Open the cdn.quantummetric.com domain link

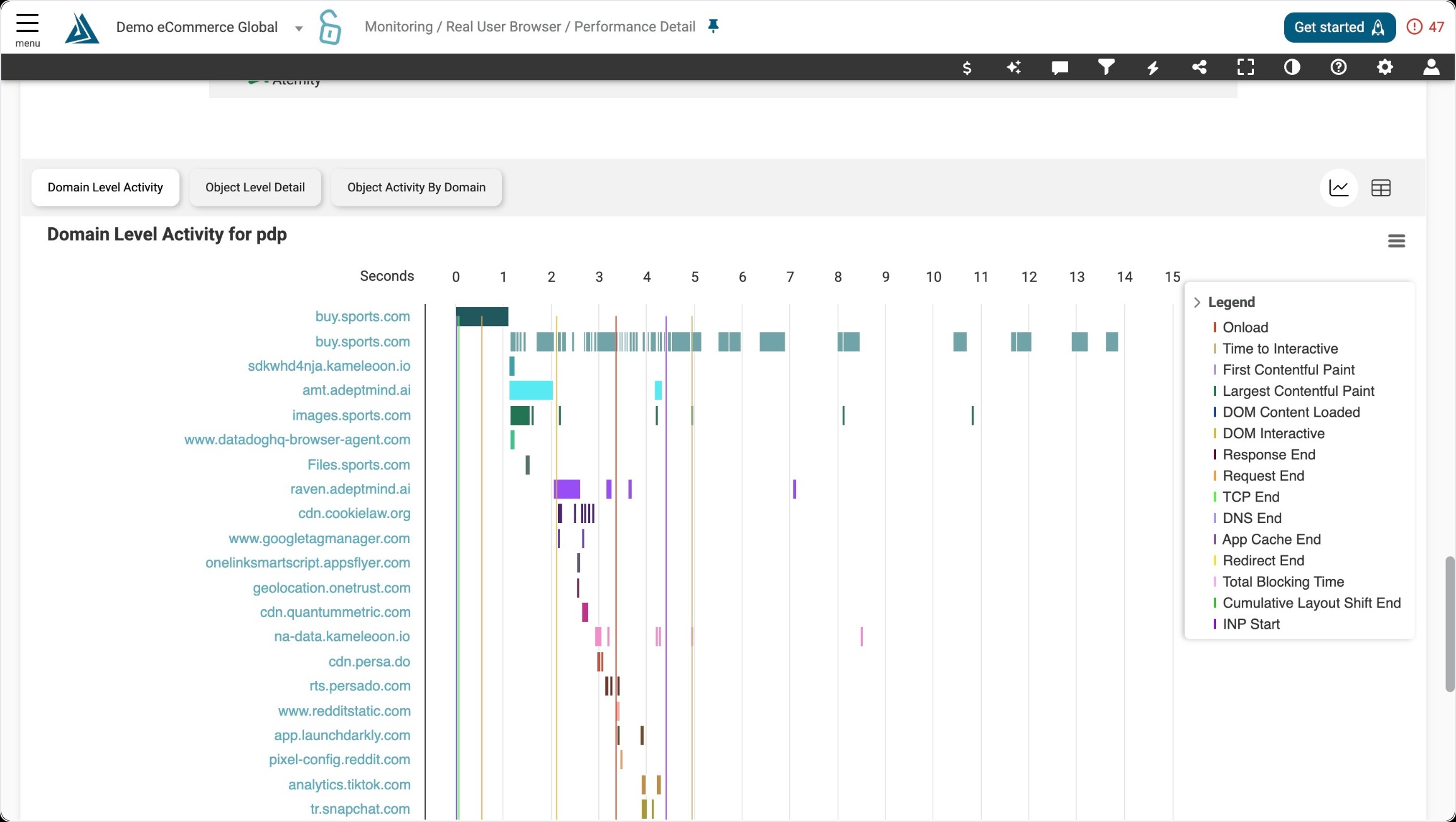(335, 612)
